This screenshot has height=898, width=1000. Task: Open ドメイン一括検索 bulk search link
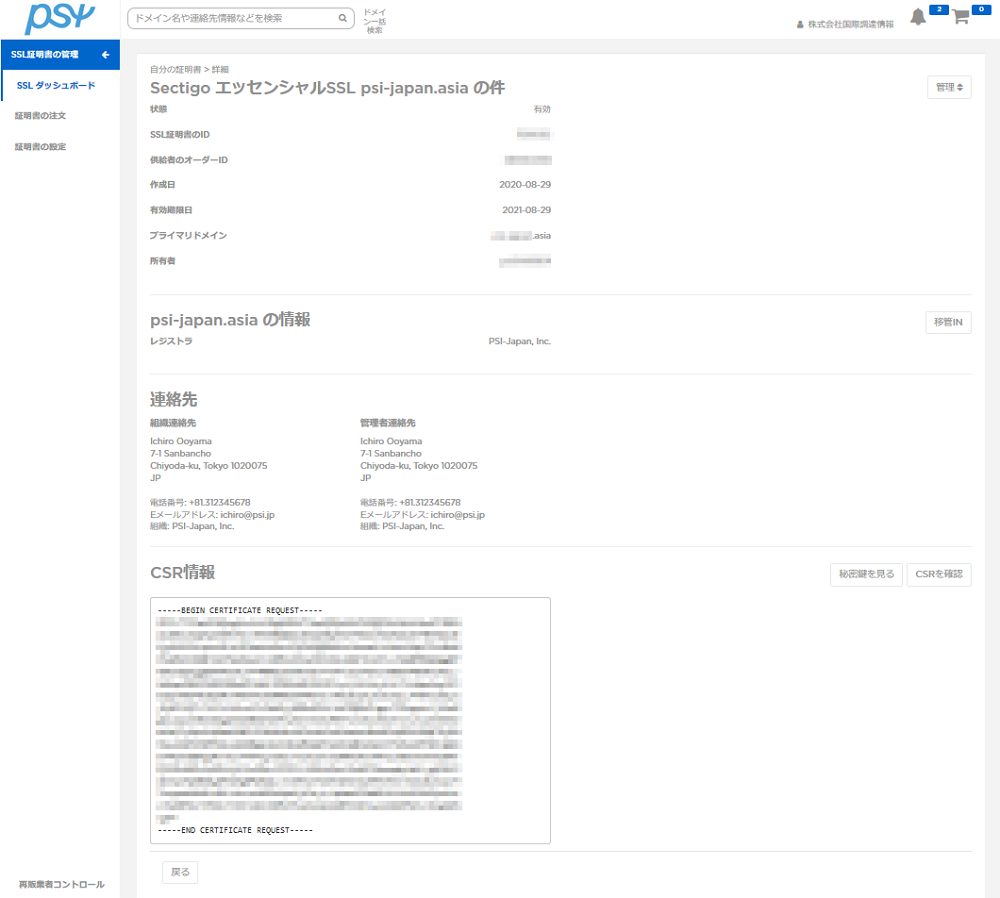374,21
